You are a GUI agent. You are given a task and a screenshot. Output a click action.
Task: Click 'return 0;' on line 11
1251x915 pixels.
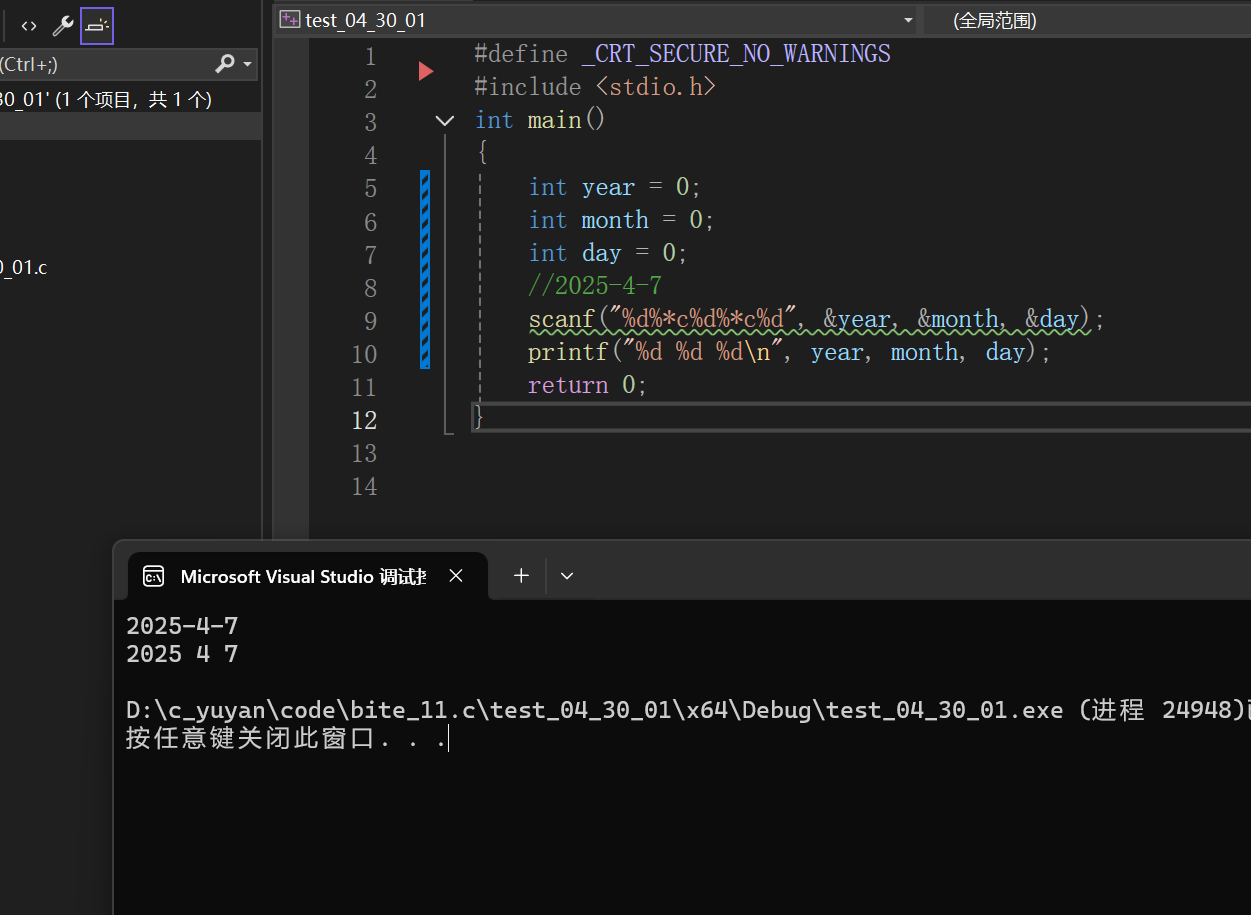[x=588, y=386]
